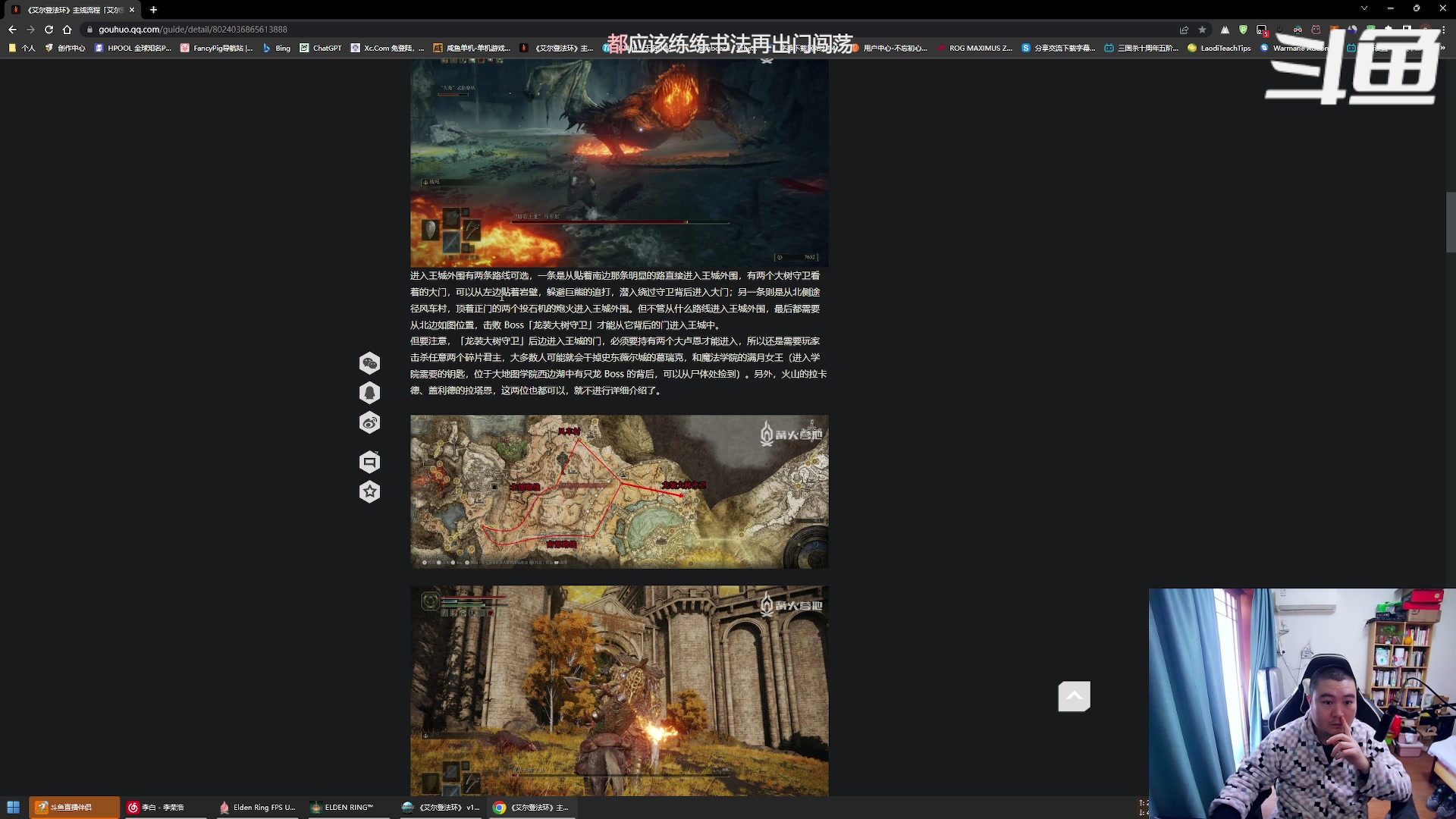The image size is (1456, 819).
Task: Open the browser home page
Action: pyautogui.click(x=67, y=30)
